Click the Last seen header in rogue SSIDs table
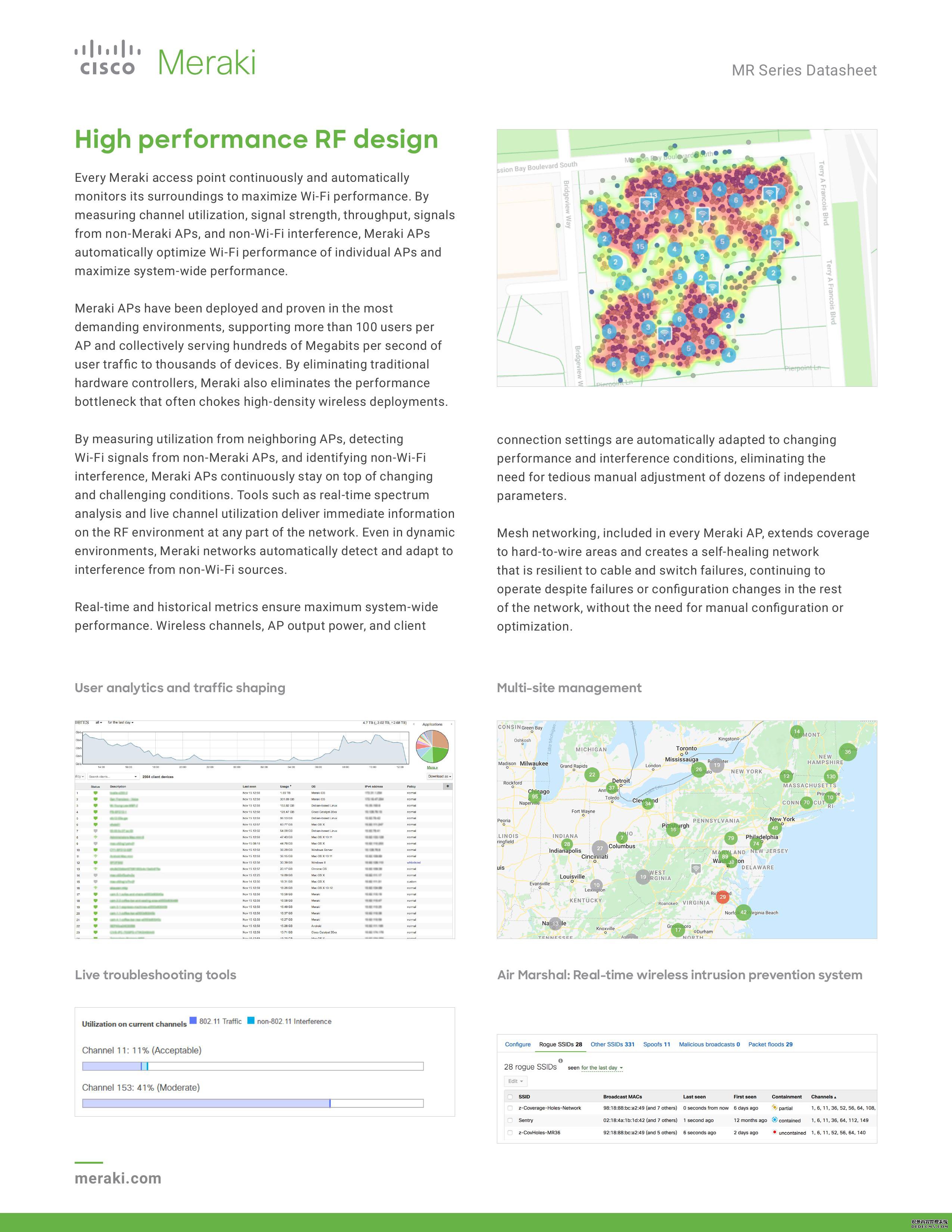The height and width of the screenshot is (1232, 952). [x=694, y=1096]
